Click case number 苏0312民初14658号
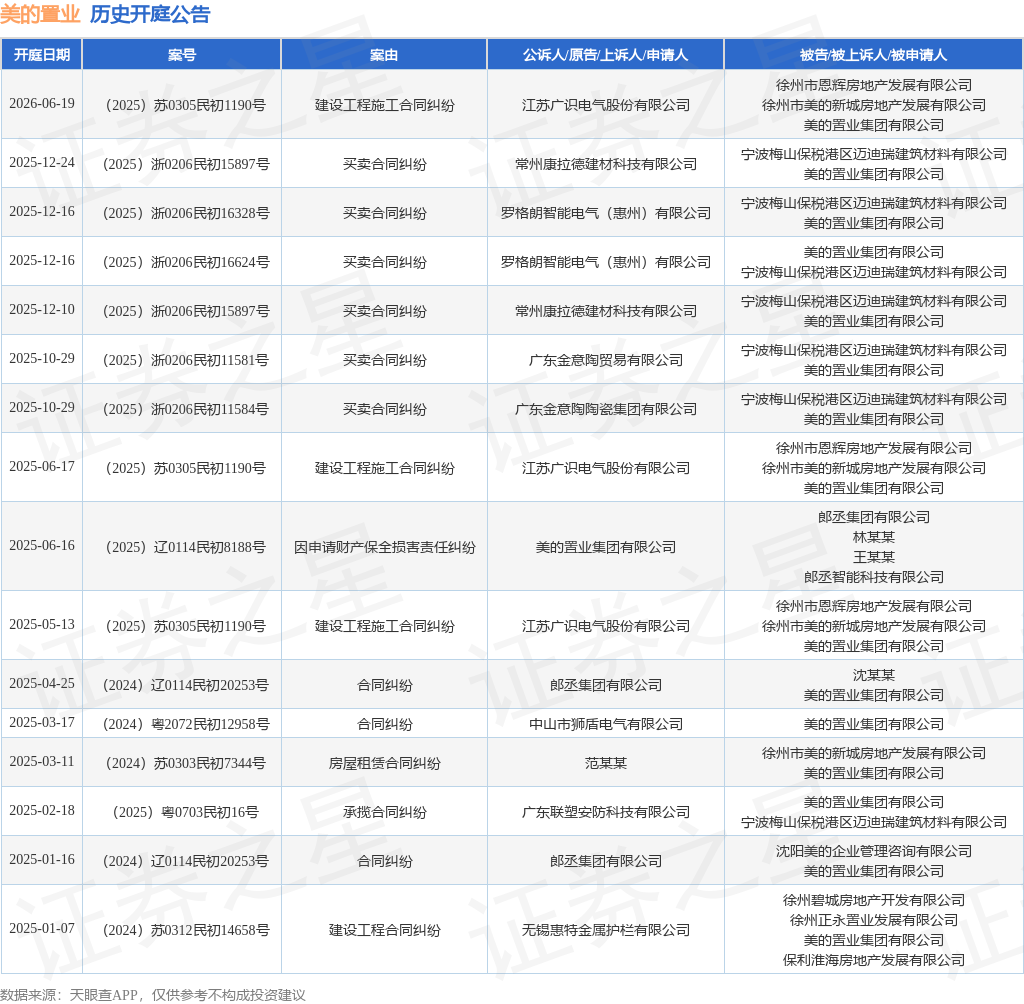 click(210, 930)
